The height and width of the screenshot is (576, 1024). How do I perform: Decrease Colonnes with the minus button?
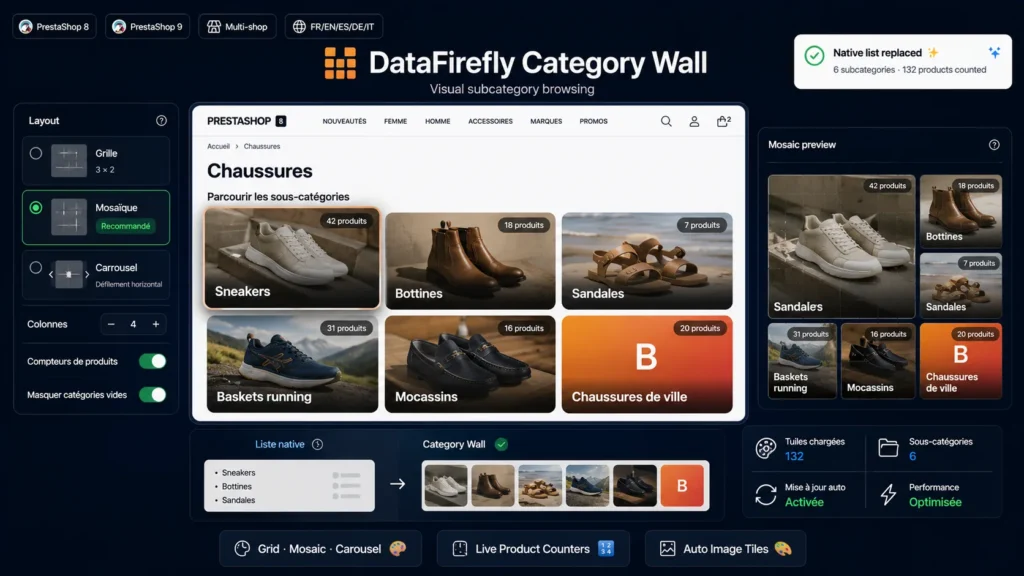coord(111,324)
